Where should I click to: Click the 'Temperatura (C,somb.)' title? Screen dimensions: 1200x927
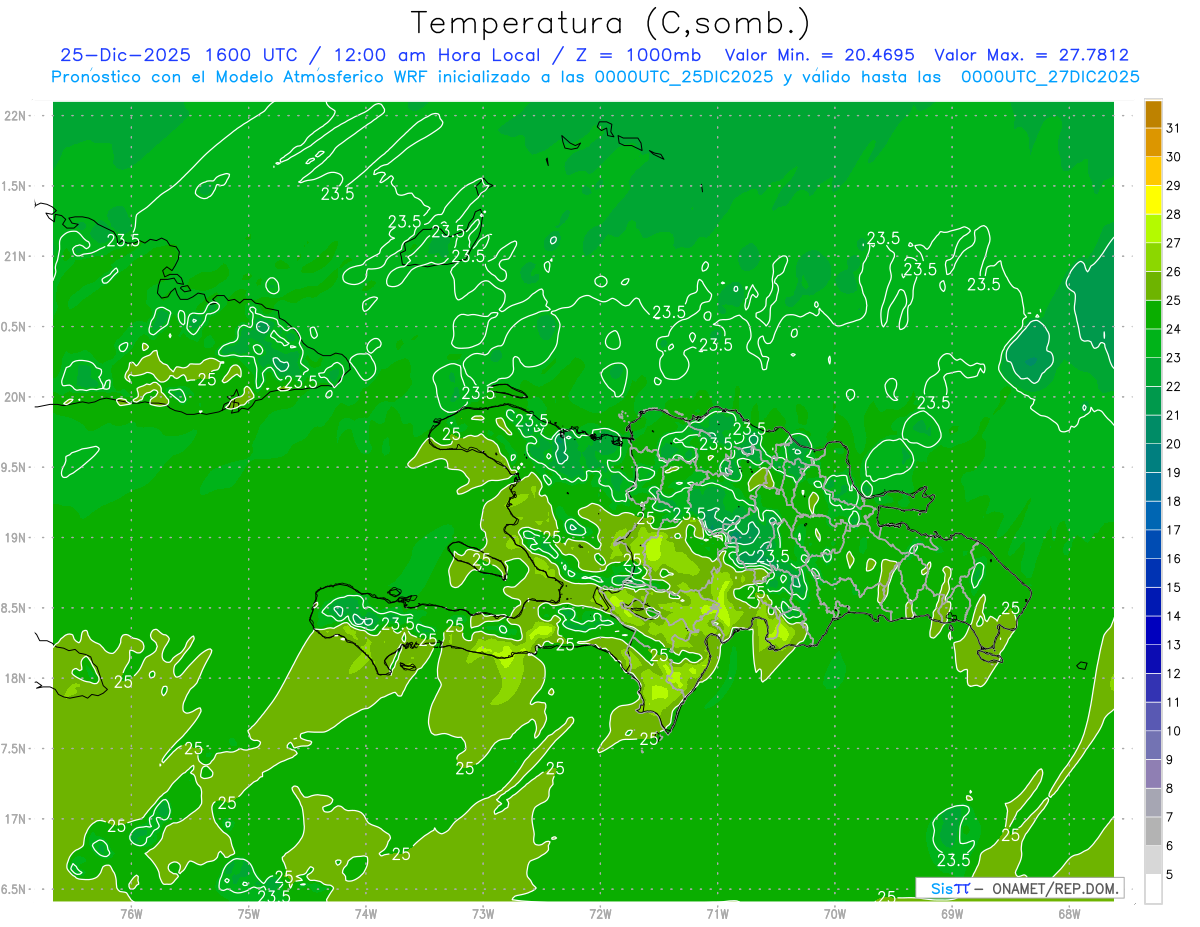611,23
